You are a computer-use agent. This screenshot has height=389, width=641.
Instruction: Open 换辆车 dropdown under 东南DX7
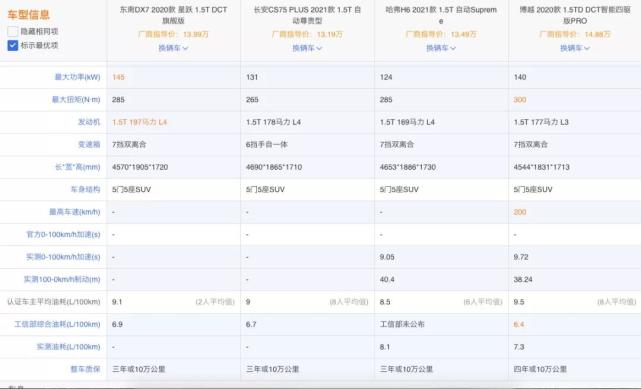pos(173,48)
